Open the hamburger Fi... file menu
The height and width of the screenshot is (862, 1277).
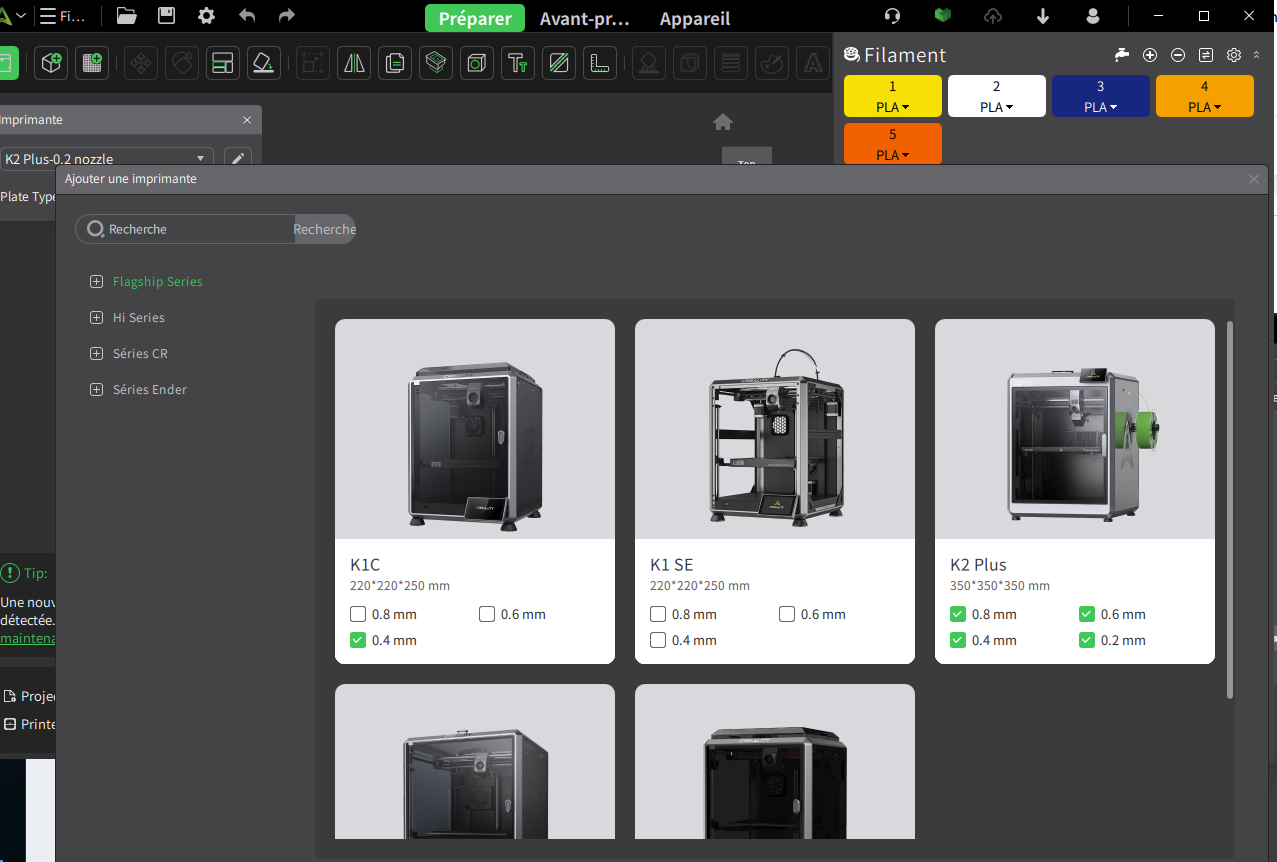(62, 17)
